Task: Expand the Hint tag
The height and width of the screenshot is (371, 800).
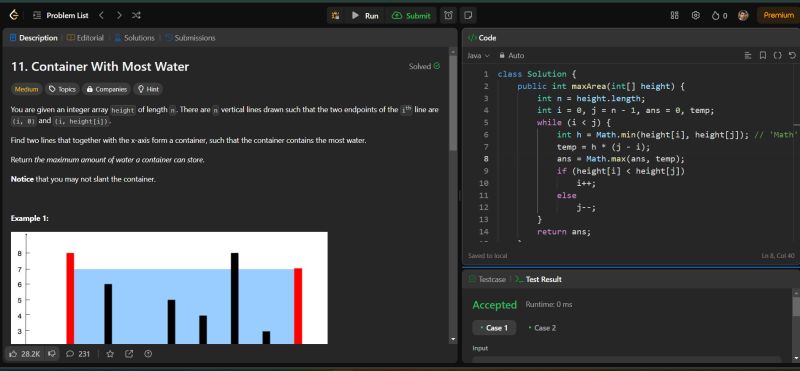Action: point(148,89)
